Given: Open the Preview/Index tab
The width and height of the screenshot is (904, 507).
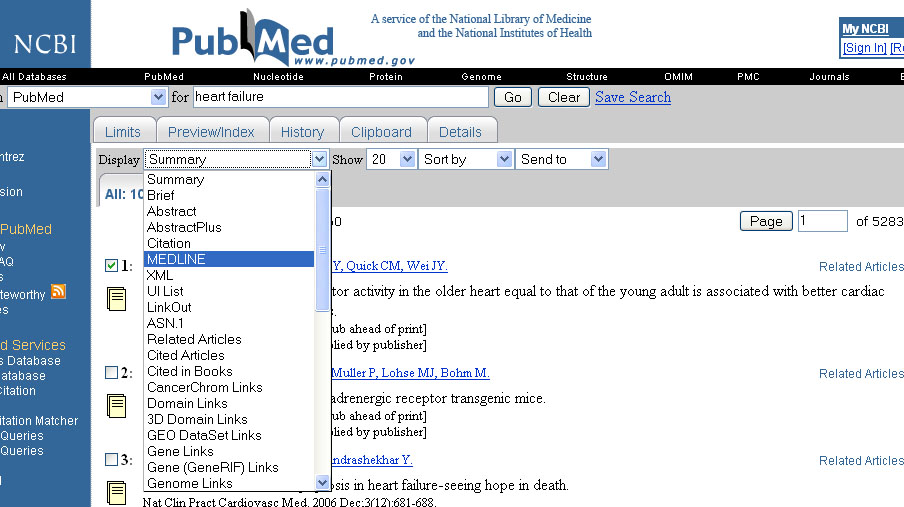Looking at the screenshot, I should coord(211,132).
